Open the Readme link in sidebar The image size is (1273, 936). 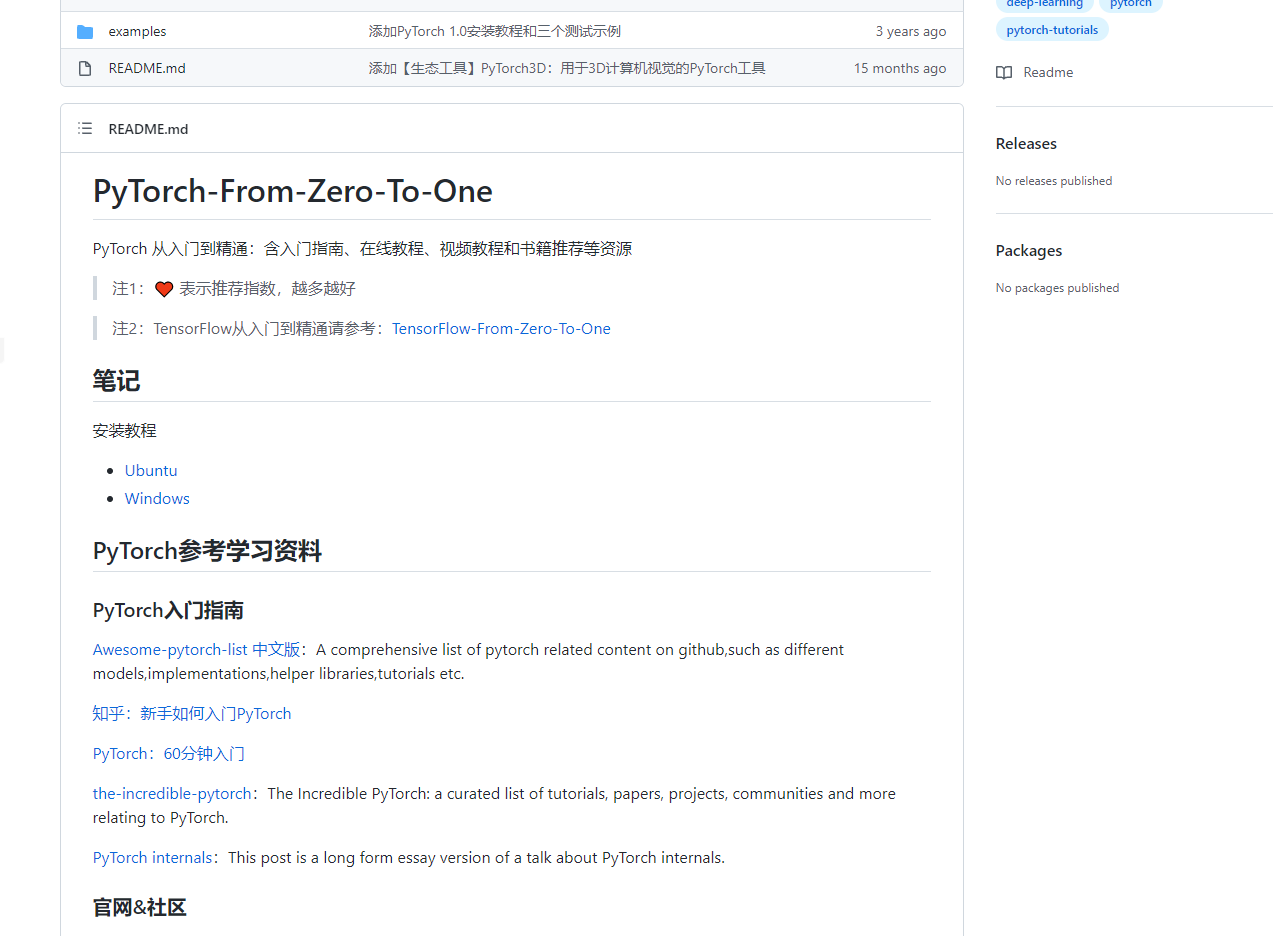[x=1048, y=72]
